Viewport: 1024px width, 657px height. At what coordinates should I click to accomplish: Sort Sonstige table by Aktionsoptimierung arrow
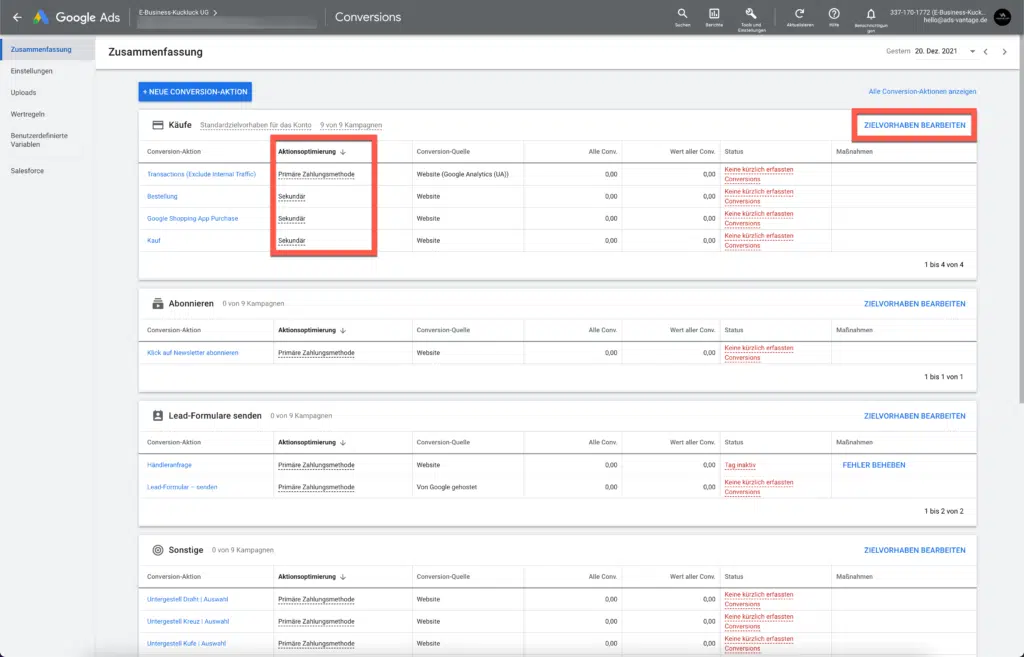[x=343, y=577]
